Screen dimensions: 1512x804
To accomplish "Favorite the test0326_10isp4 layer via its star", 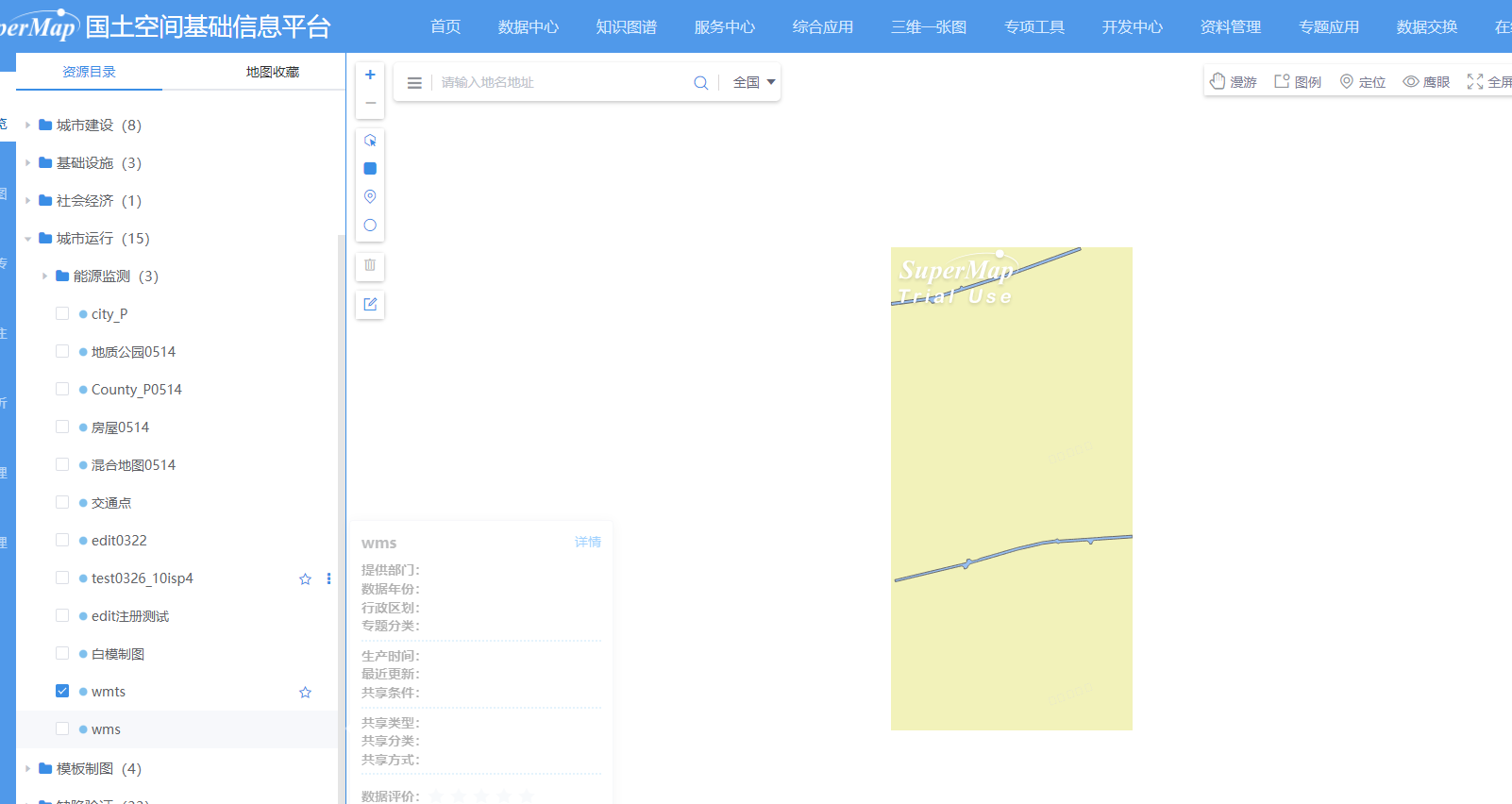I will coord(305,579).
